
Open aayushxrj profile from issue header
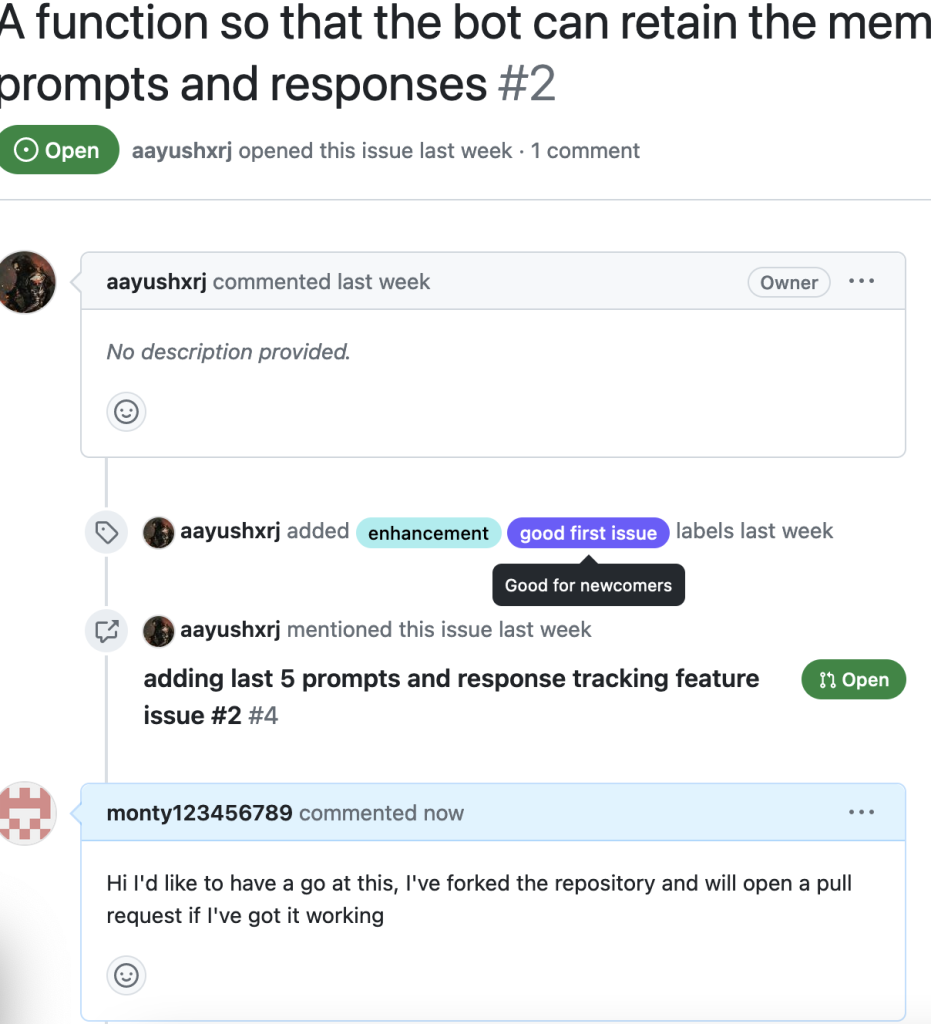tap(181, 151)
